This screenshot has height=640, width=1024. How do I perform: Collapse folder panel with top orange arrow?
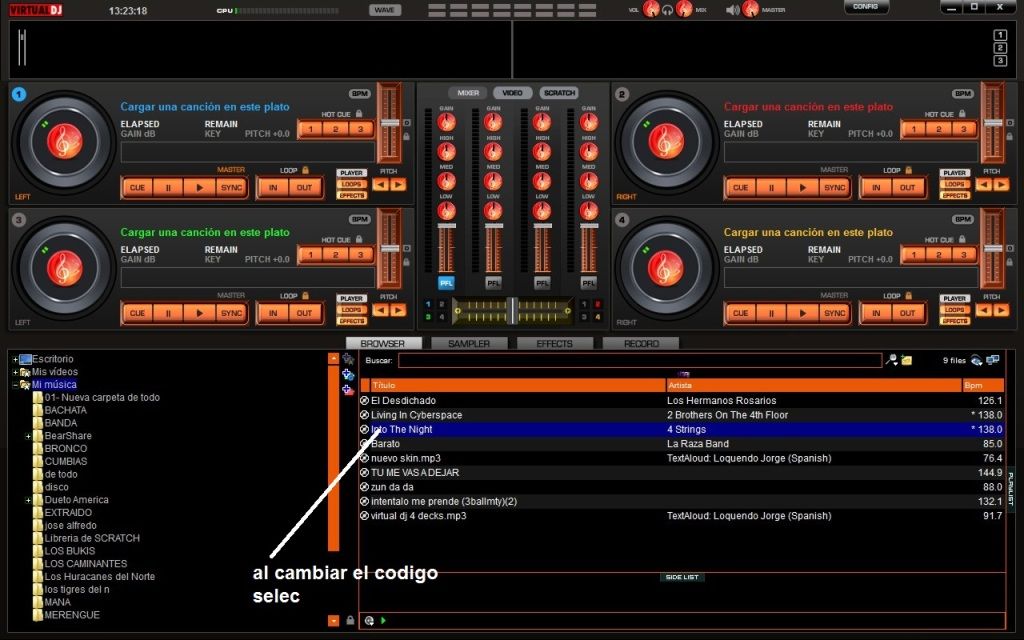[x=333, y=359]
